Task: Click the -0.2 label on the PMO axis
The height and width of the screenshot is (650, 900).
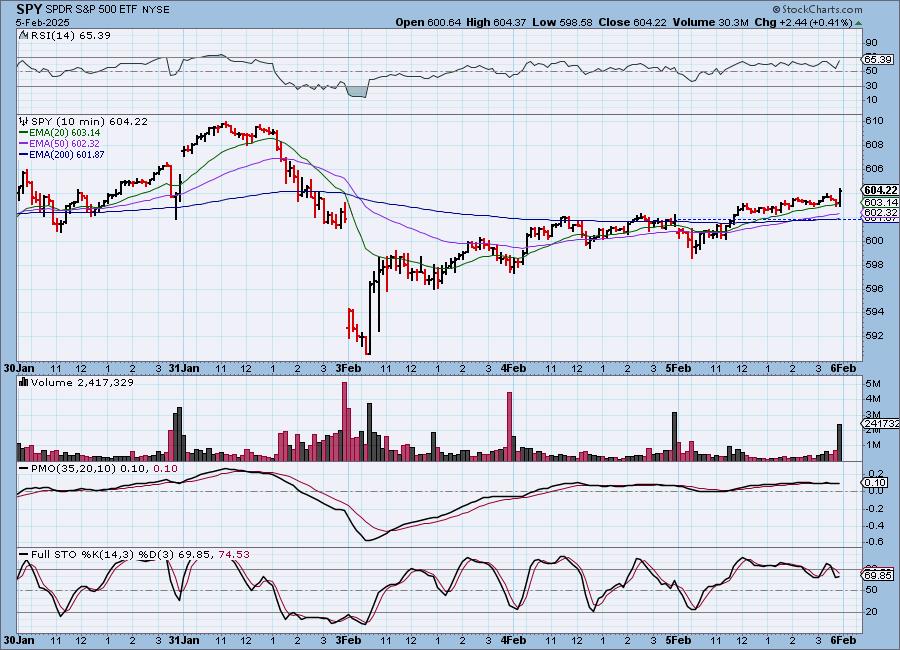Action: [x=875, y=508]
